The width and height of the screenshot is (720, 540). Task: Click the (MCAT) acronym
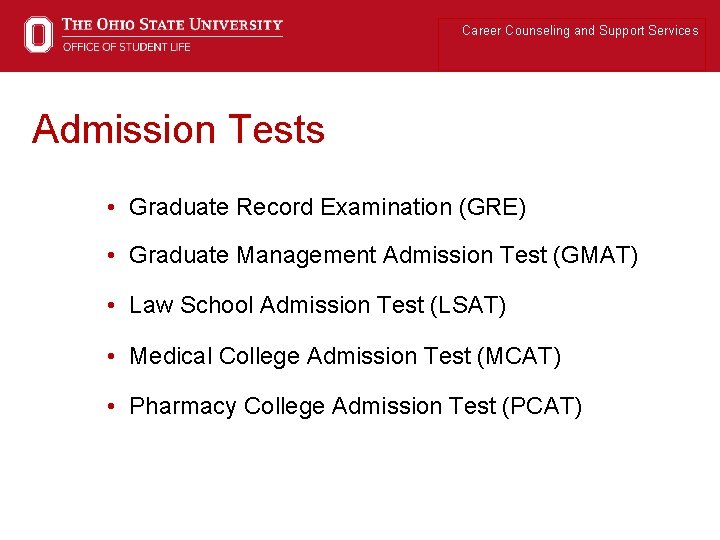519,356
